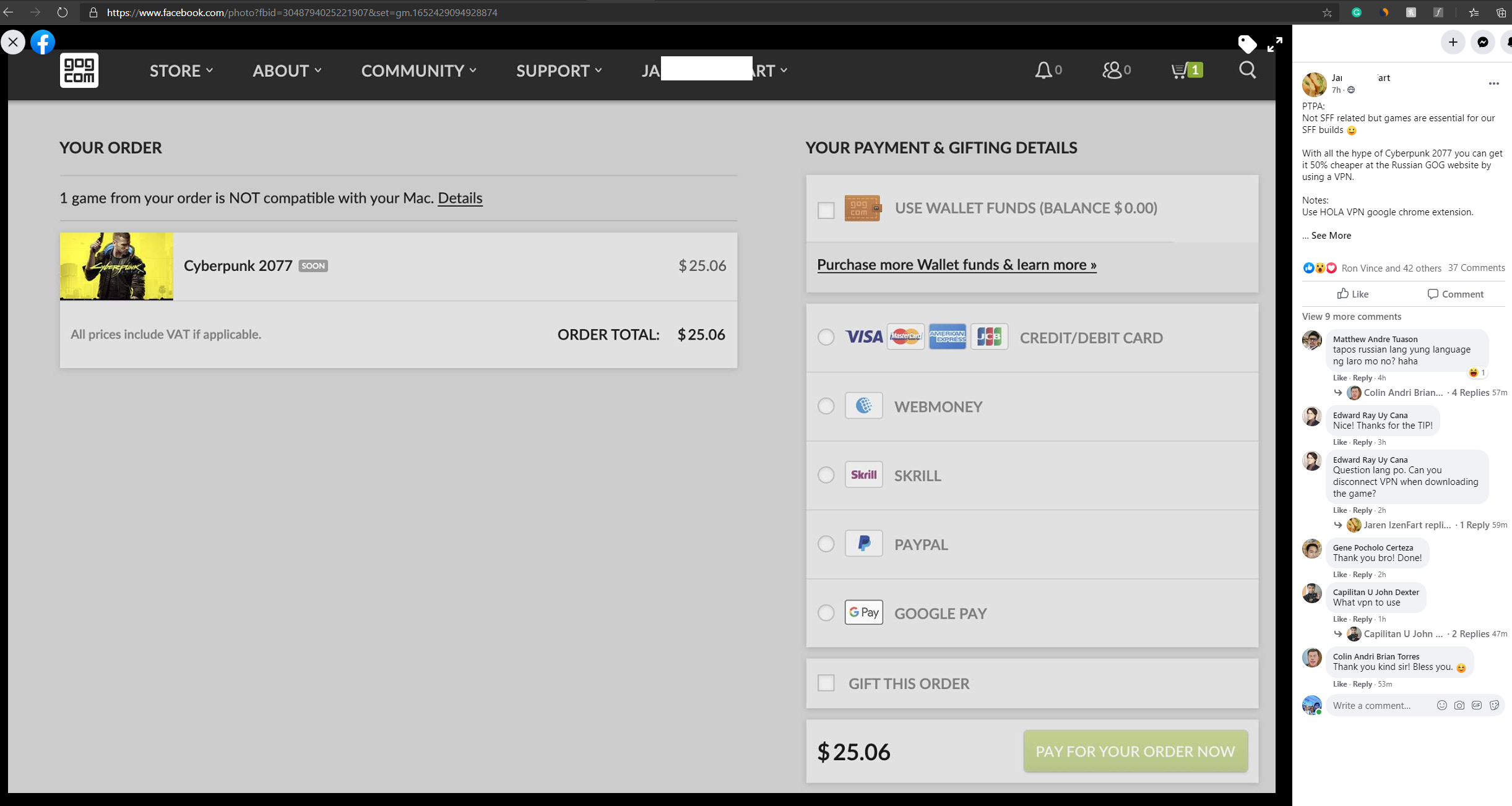The width and height of the screenshot is (1512, 806).
Task: Click the browser back arrow
Action: [9, 12]
